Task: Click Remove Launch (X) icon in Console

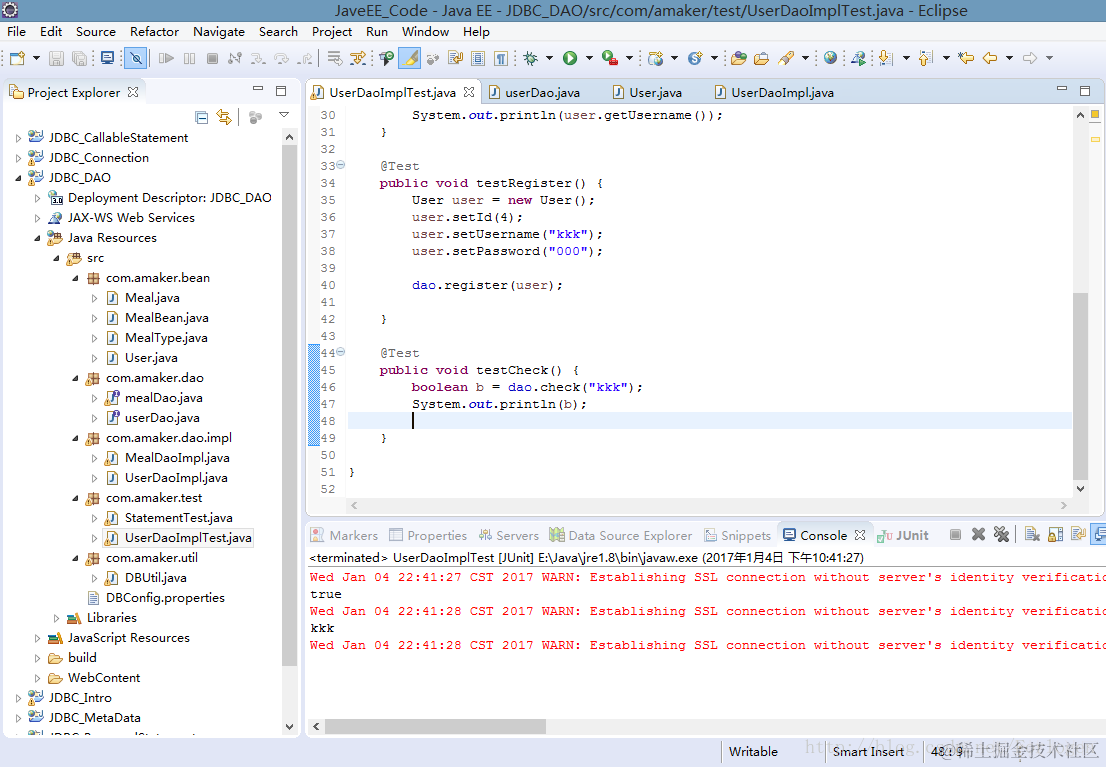Action: point(978,535)
